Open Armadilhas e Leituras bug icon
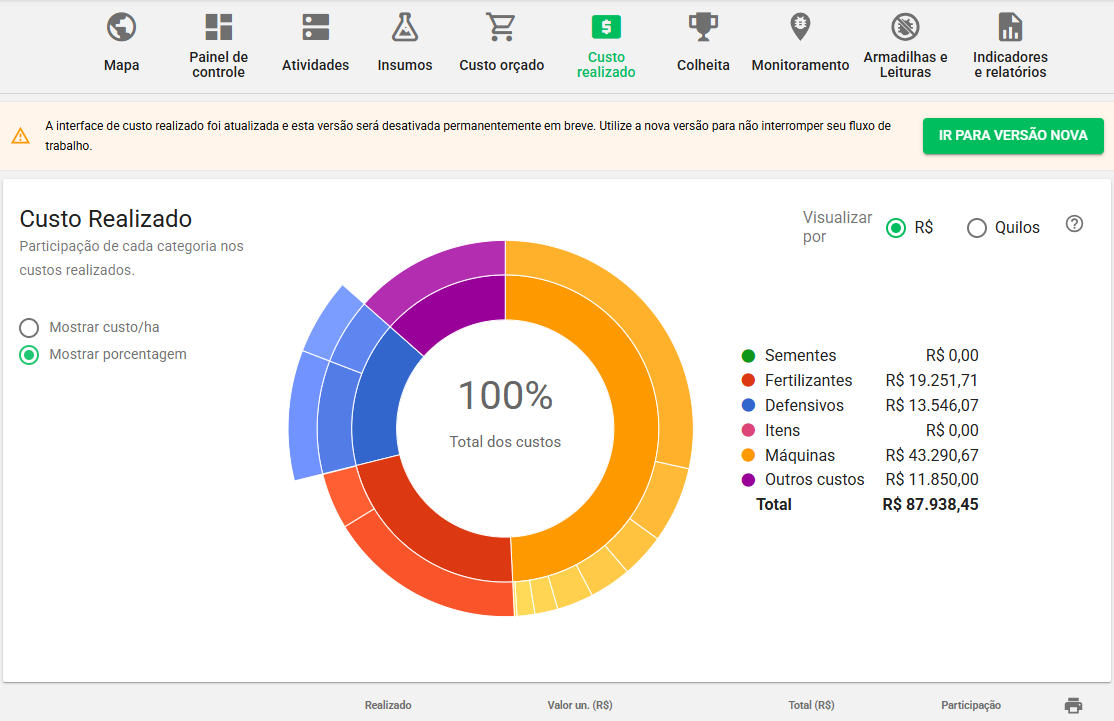Screen dimensions: 1114x721 pyautogui.click(x=905, y=27)
